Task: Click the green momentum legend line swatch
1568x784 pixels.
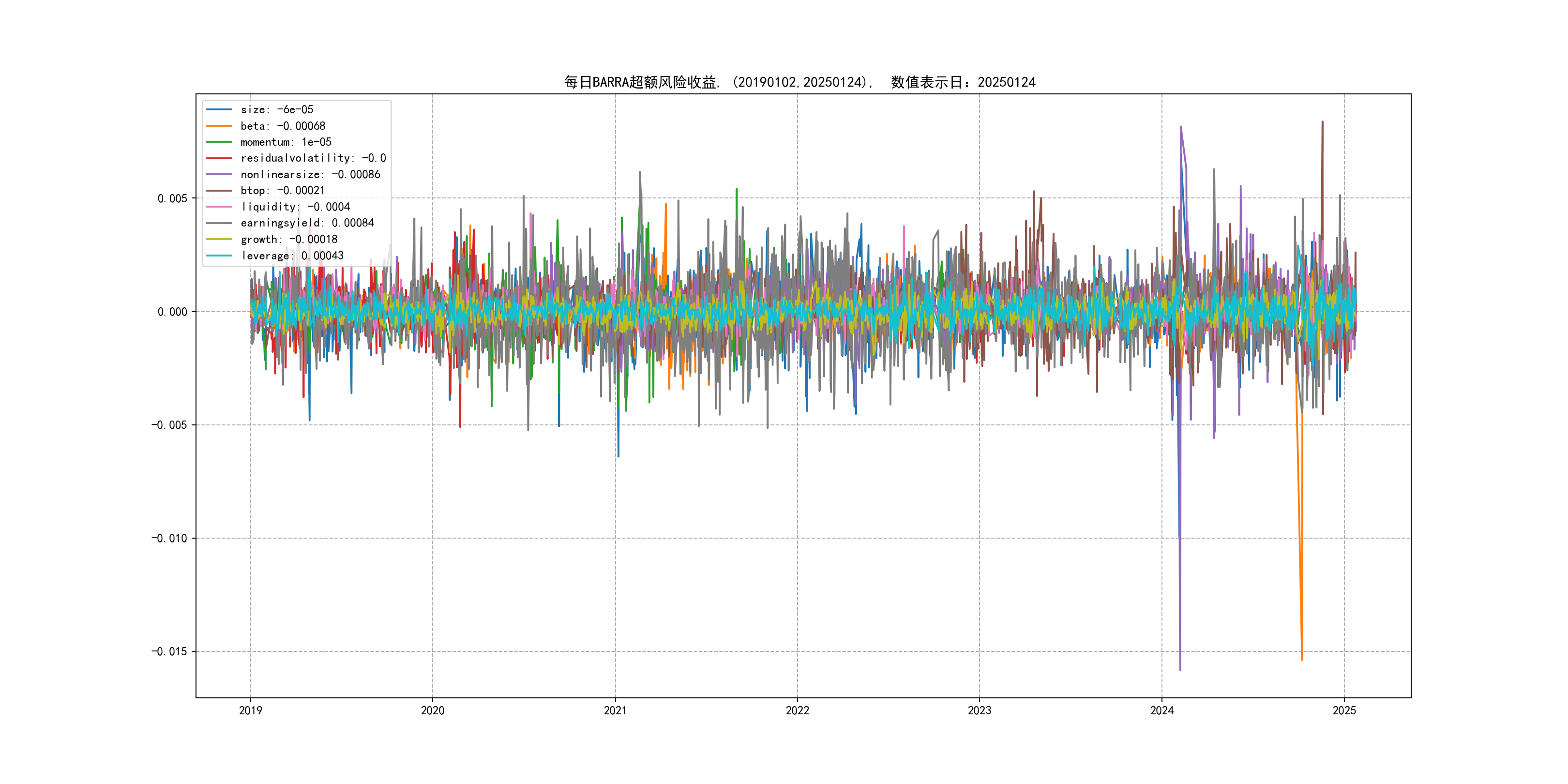Action: point(219,142)
